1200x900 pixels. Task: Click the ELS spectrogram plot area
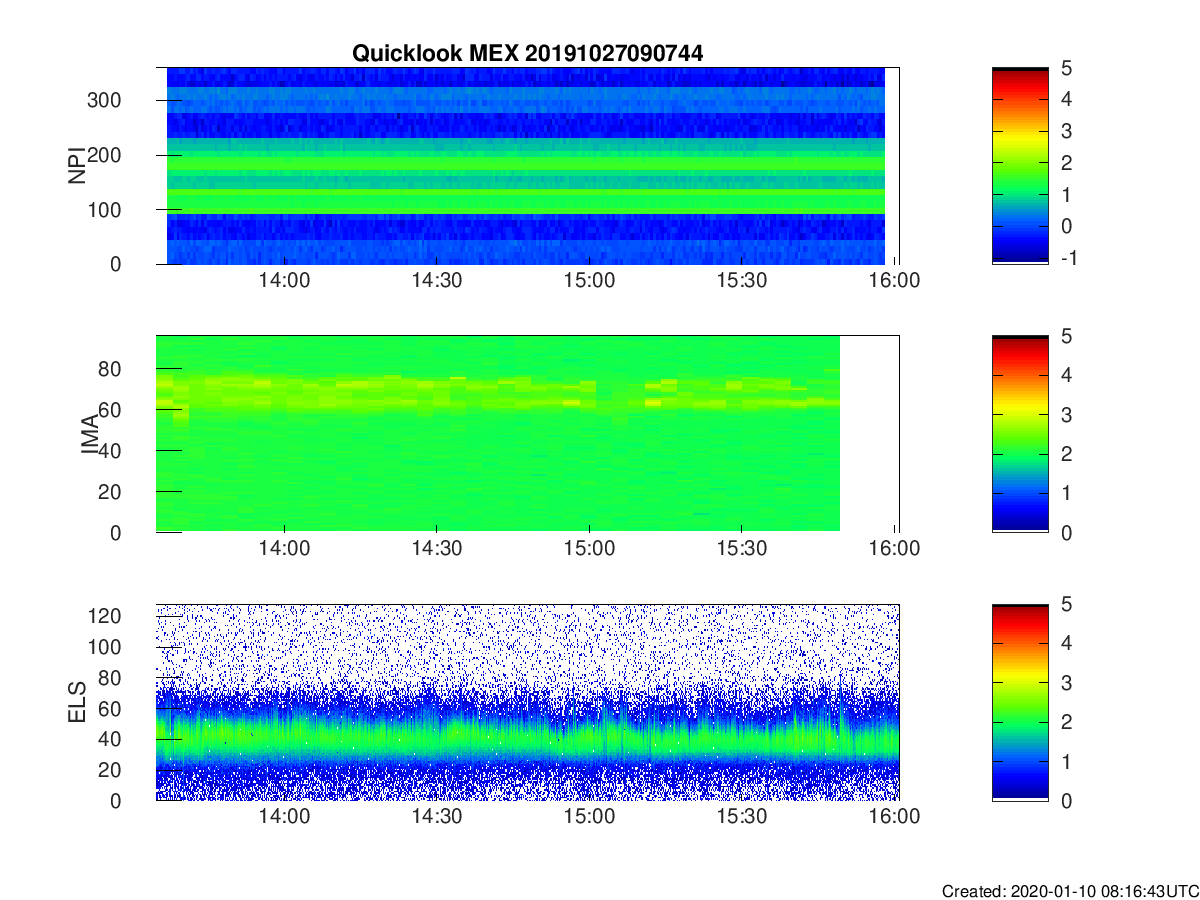pyautogui.click(x=527, y=702)
